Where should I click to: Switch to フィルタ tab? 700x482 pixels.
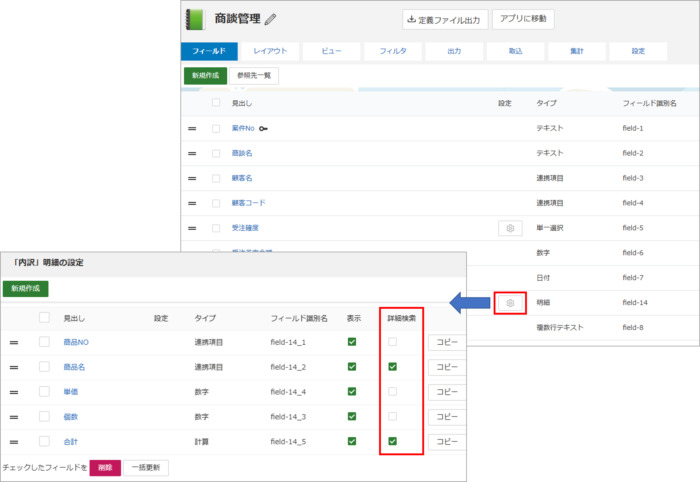pyautogui.click(x=393, y=51)
